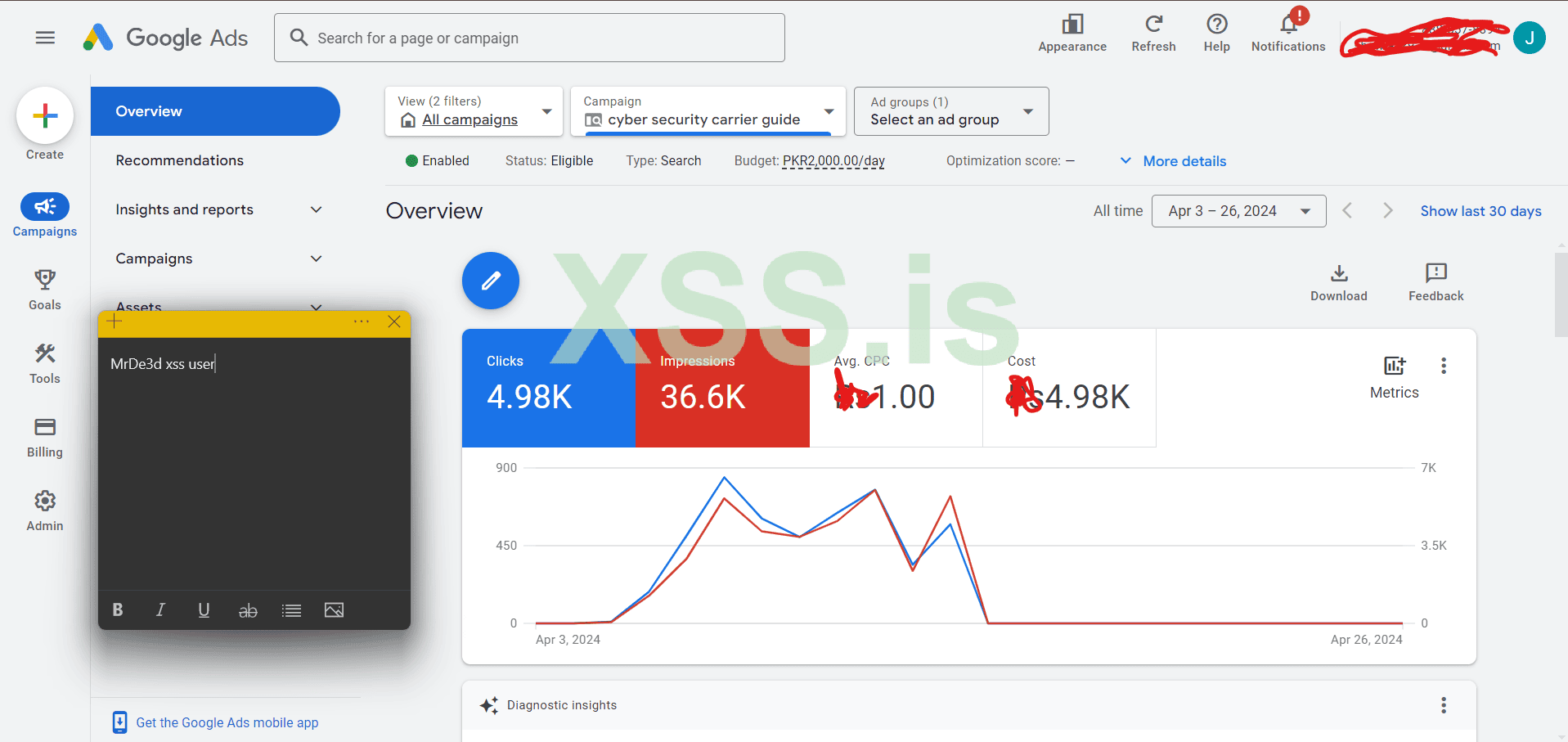Close the sticky note
This screenshot has height=742, width=1568.
pyautogui.click(x=394, y=322)
